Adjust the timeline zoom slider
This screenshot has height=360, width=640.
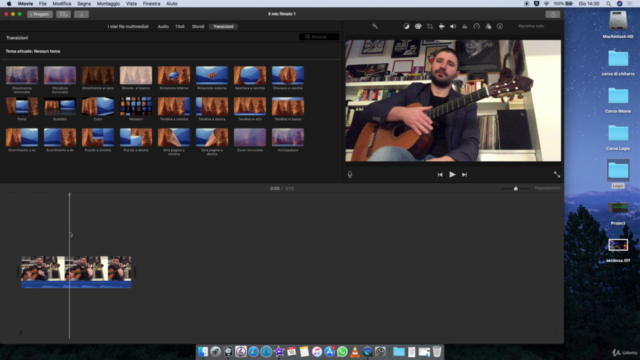click(x=516, y=188)
